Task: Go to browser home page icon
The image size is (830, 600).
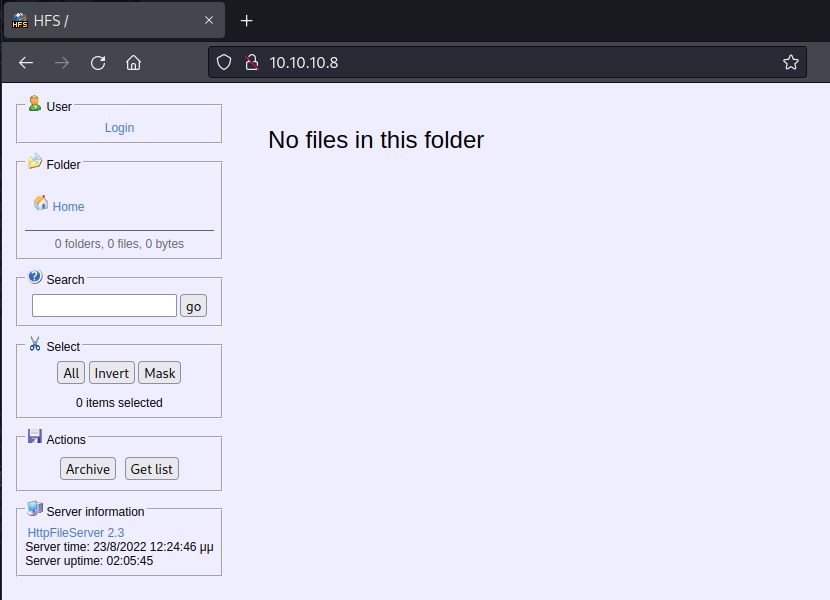Action: (133, 62)
